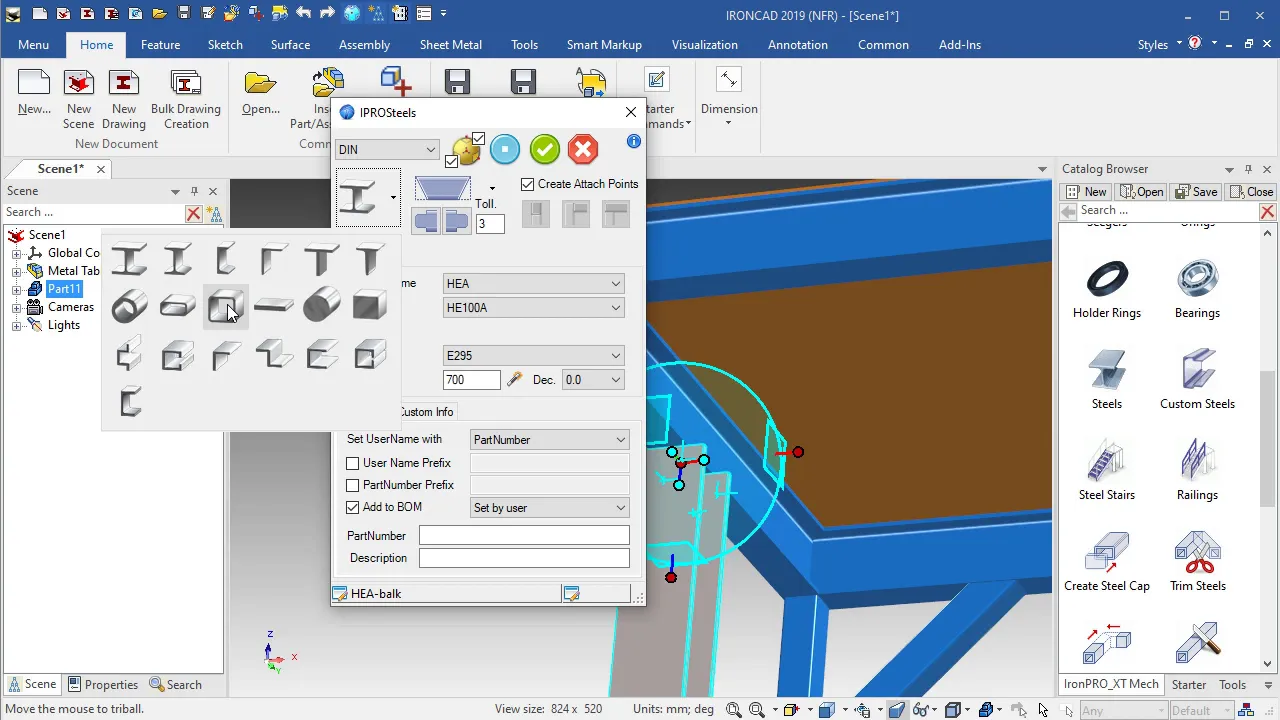
Task: Uncheck Add to BOM
Action: pos(353,507)
